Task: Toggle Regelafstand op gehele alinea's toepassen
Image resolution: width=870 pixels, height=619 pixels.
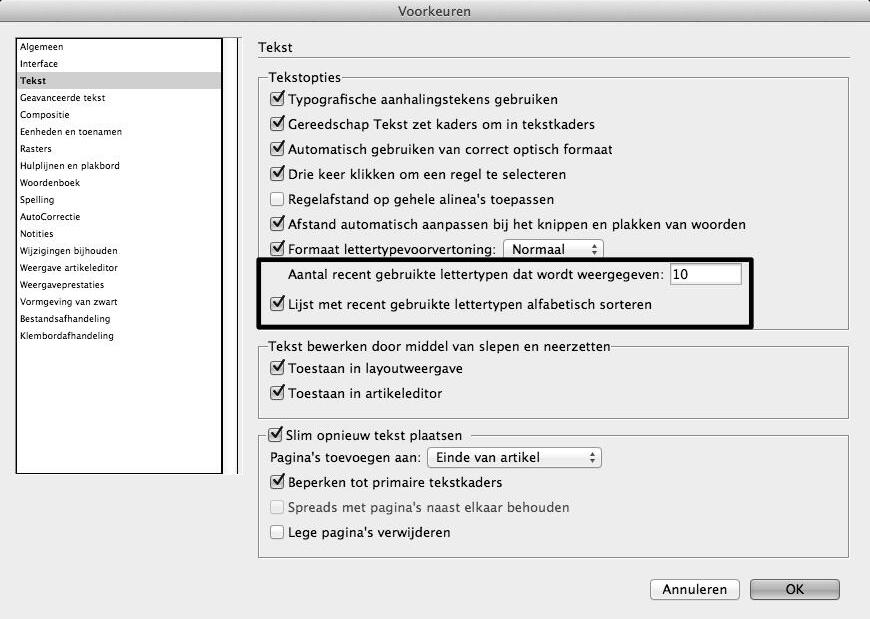Action: click(x=278, y=199)
